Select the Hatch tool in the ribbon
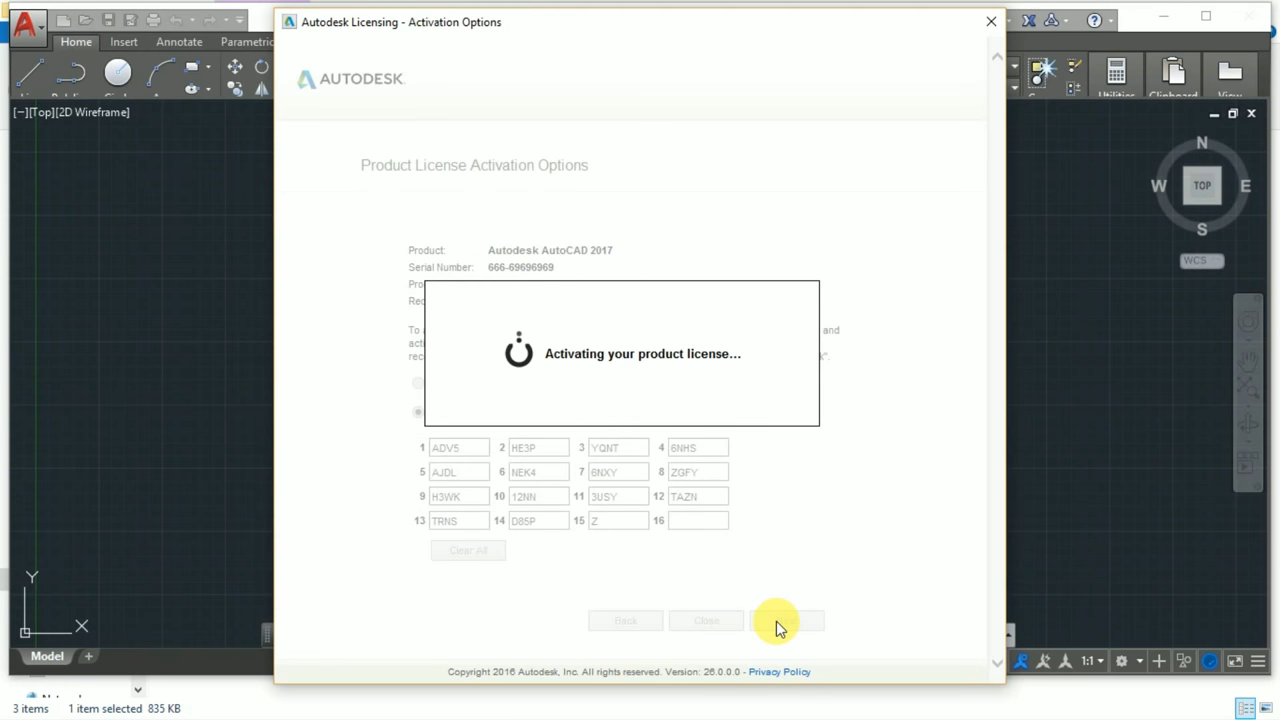1280x720 pixels. [192, 89]
